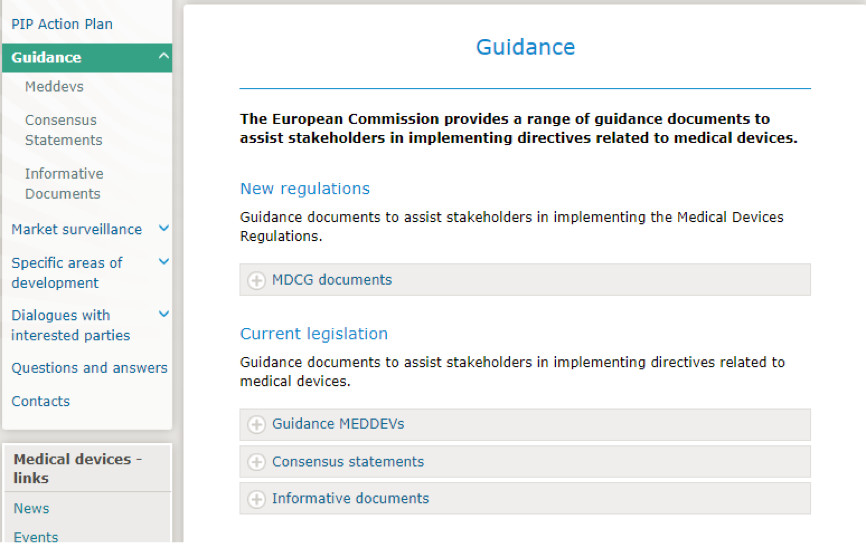866x548 pixels.
Task: Click the plus icon beside Consensus statements
Action: tap(256, 463)
